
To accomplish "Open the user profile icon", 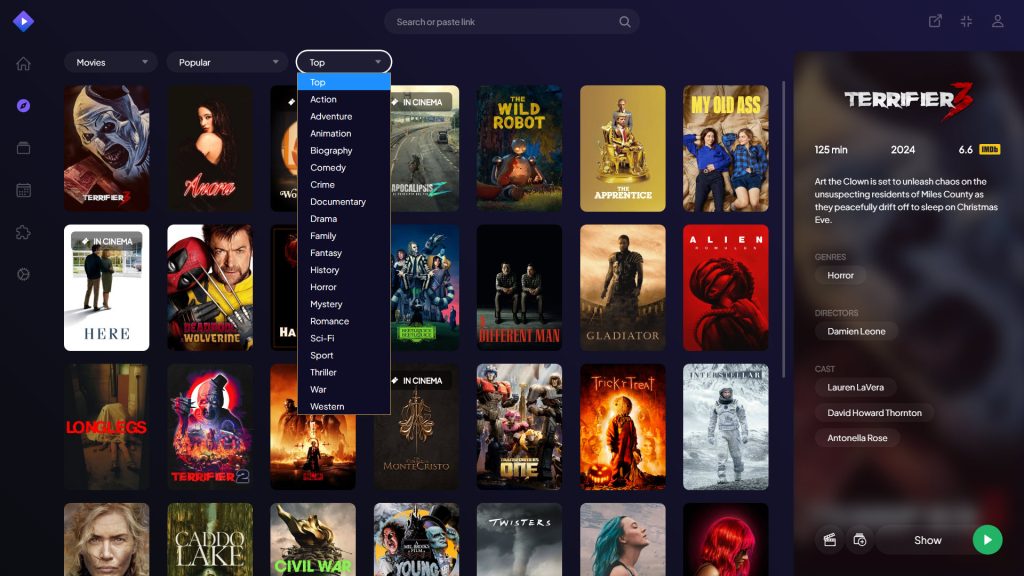I will tap(997, 22).
